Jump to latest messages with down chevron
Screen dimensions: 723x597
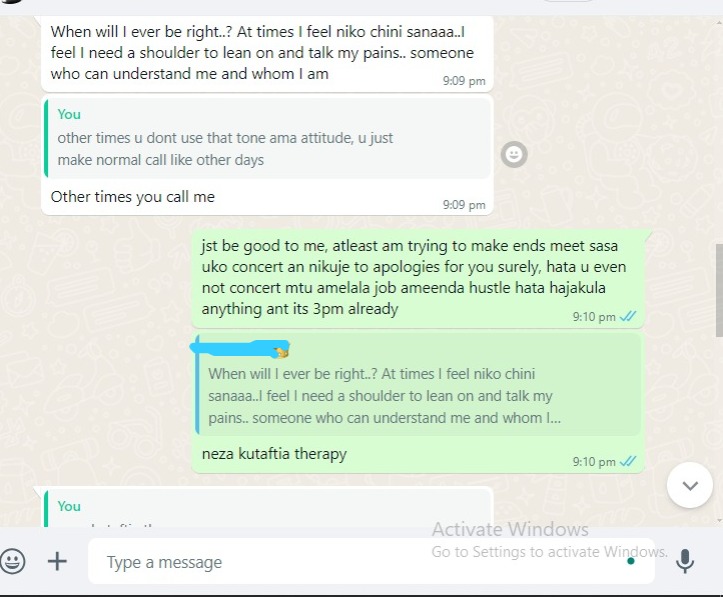pyautogui.click(x=690, y=485)
